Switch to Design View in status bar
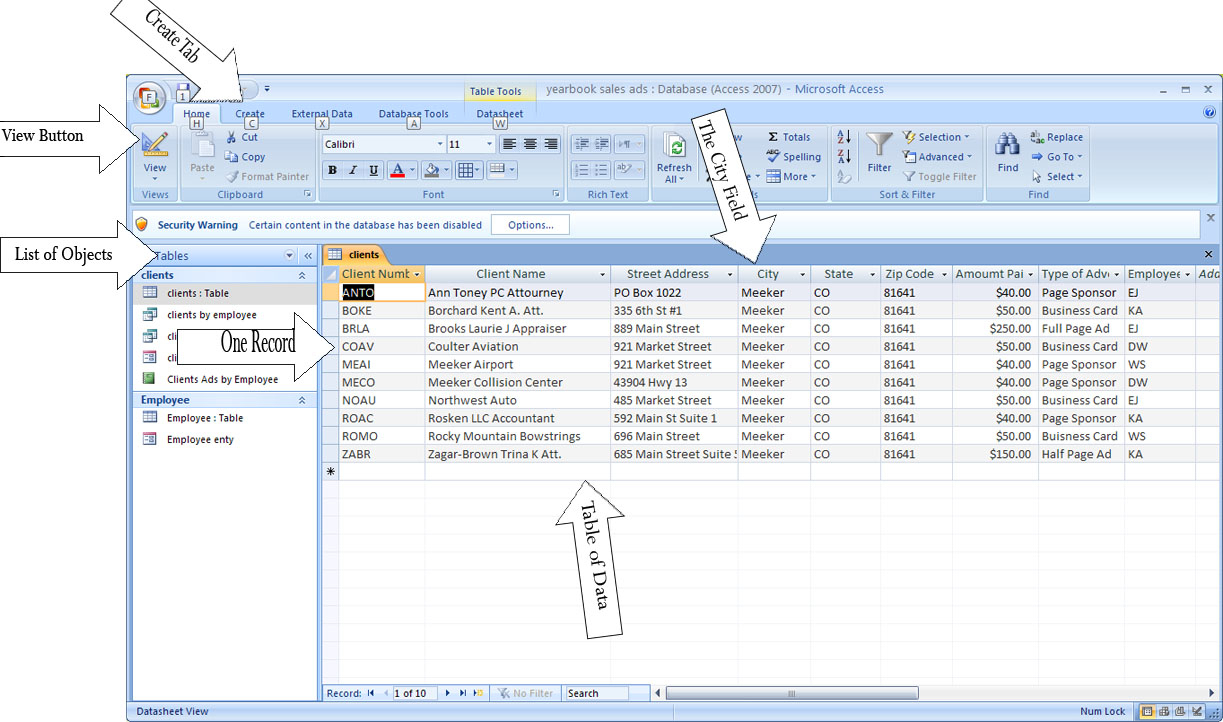 point(1198,711)
